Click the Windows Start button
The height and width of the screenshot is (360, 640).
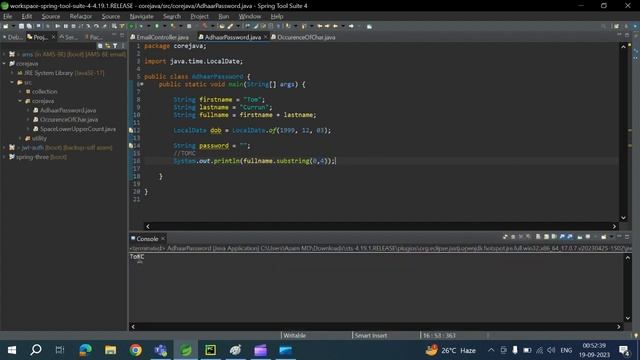click(x=12, y=350)
